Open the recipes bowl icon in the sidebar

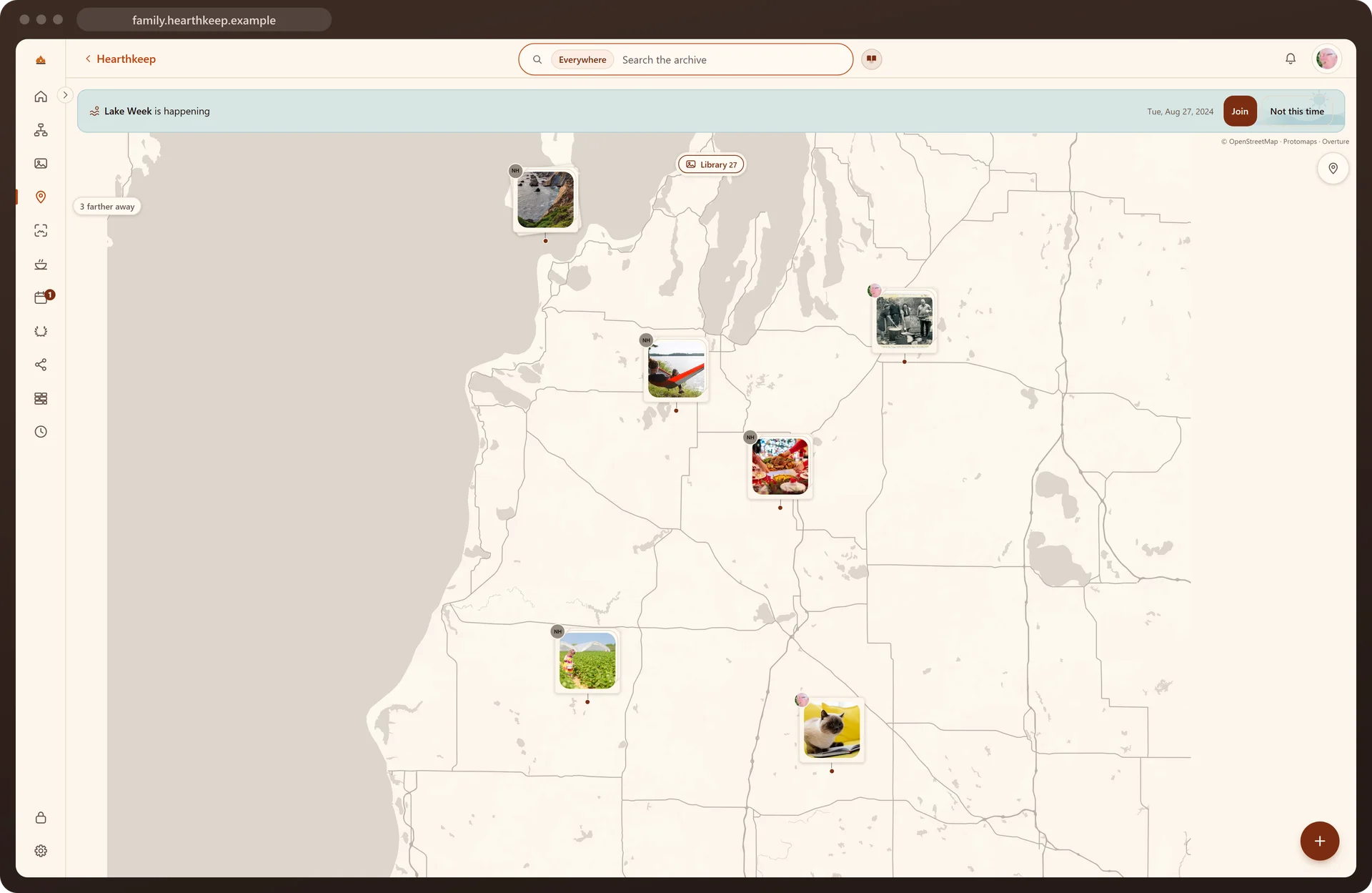click(41, 265)
